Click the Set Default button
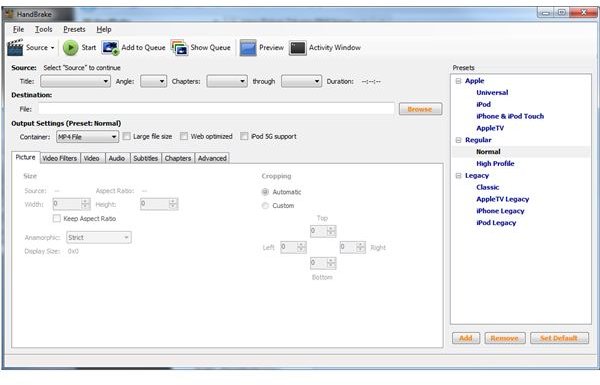 coord(559,338)
